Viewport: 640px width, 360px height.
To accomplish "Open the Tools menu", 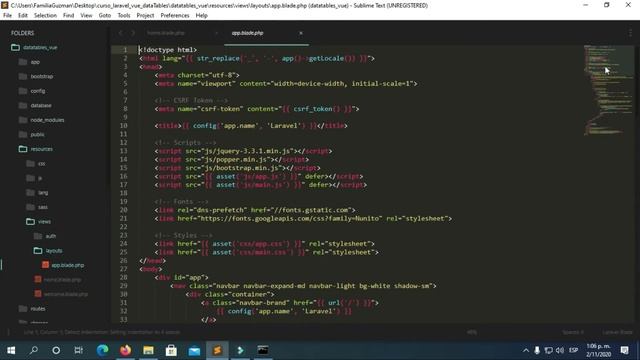I will 124,16.
